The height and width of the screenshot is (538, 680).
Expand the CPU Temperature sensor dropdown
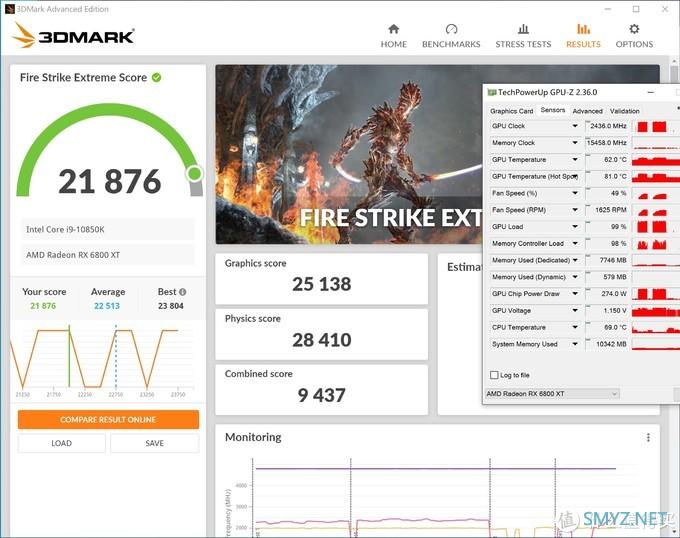[575, 327]
